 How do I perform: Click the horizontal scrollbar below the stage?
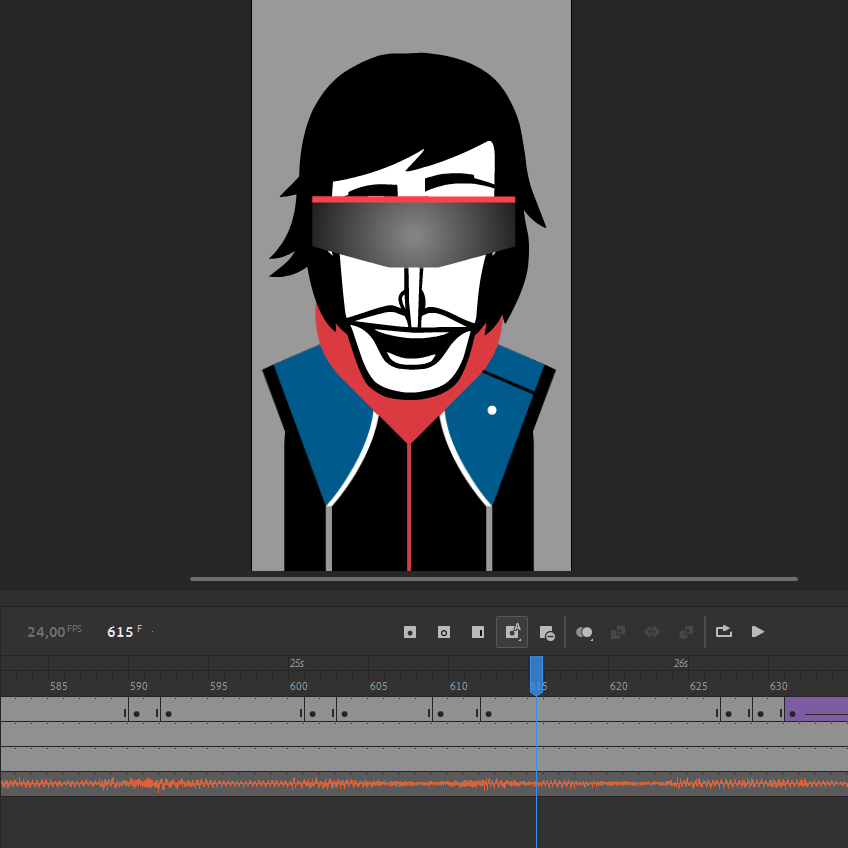click(494, 579)
